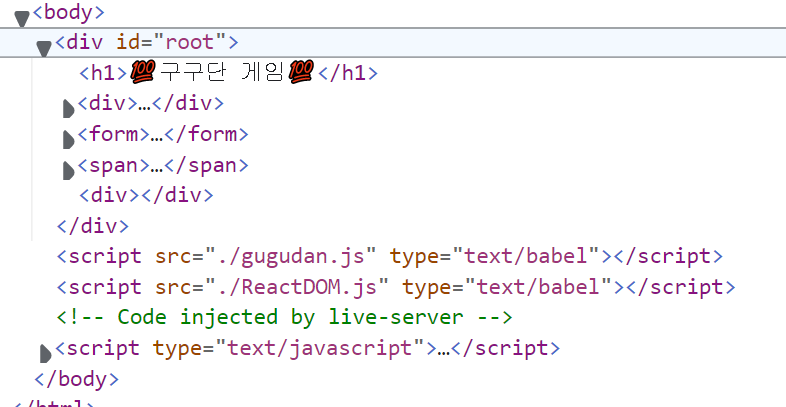The width and height of the screenshot is (786, 407).
Task: Click the "text/javascript" type attribute value
Action: 320,348
